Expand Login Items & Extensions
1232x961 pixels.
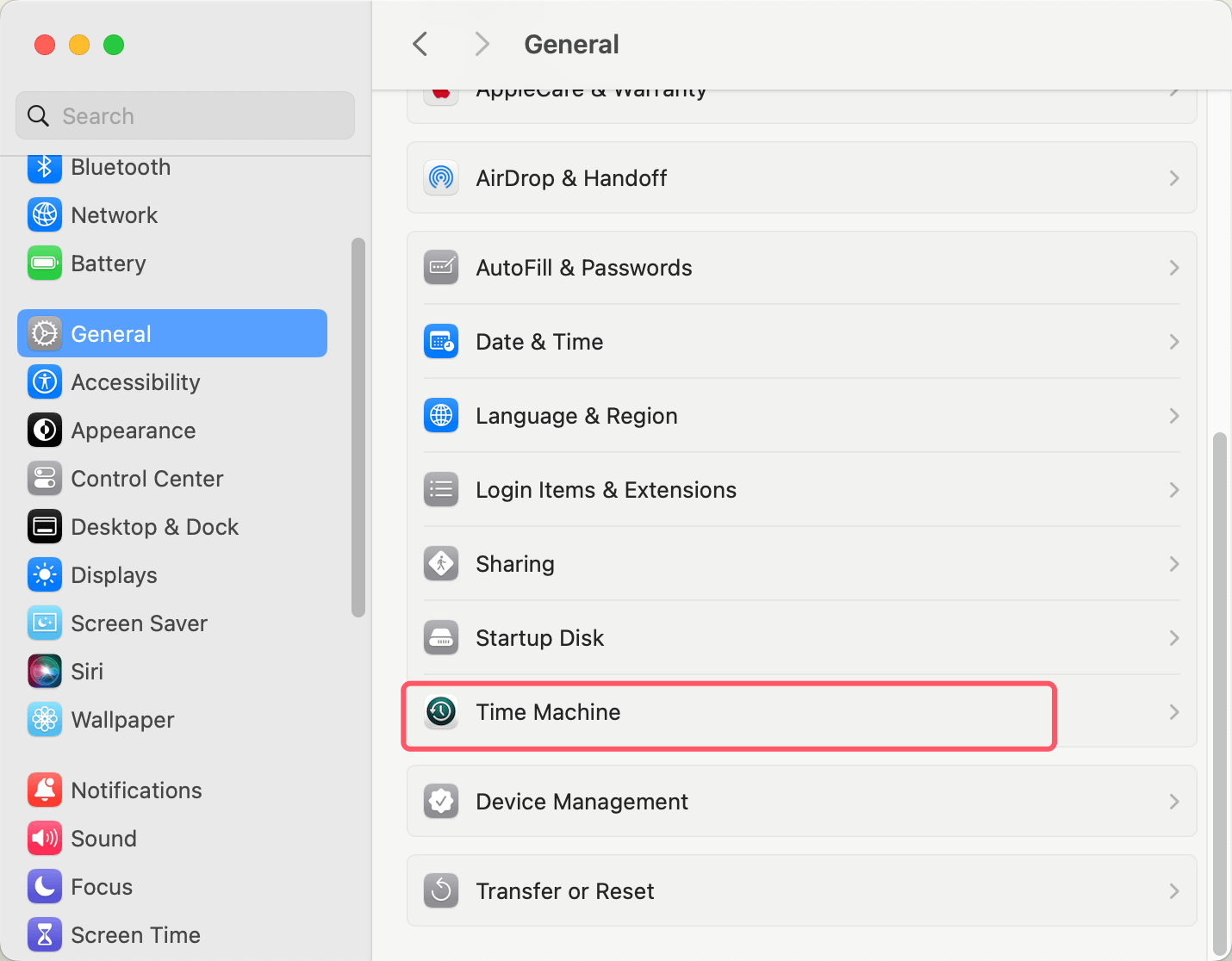(x=1173, y=490)
